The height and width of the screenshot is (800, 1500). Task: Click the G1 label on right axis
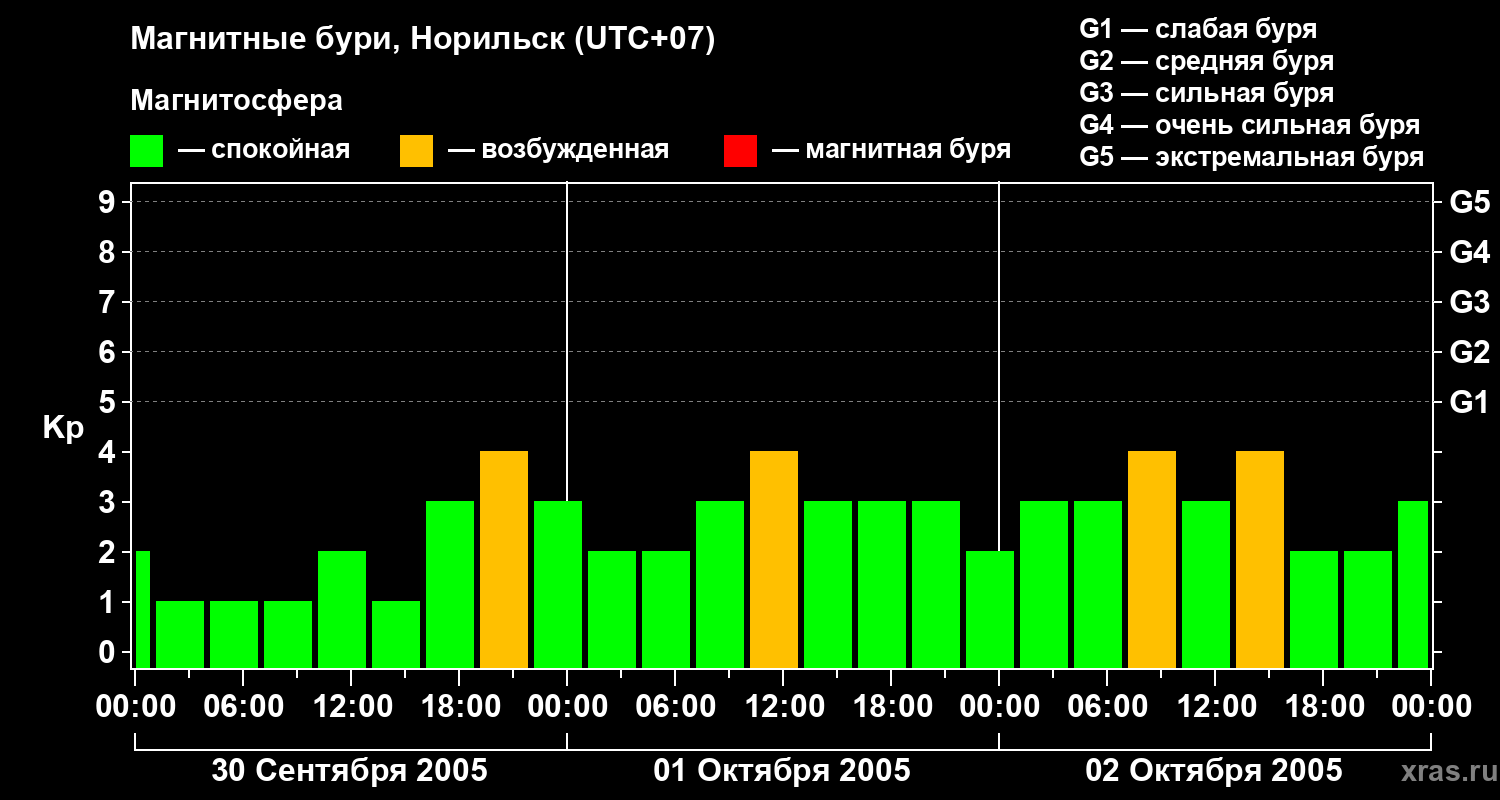point(1469,402)
